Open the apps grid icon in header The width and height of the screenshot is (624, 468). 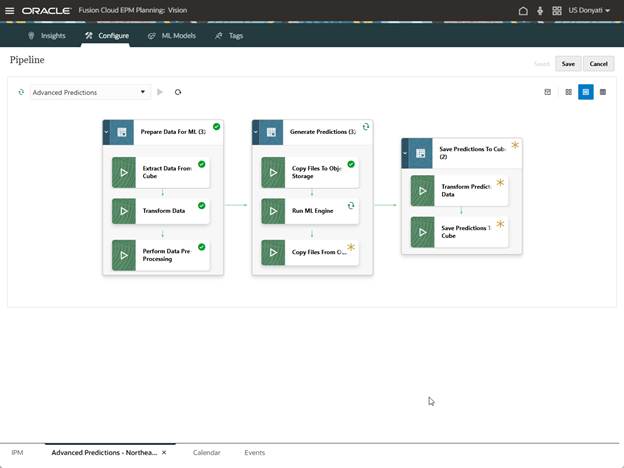[x=557, y=10]
